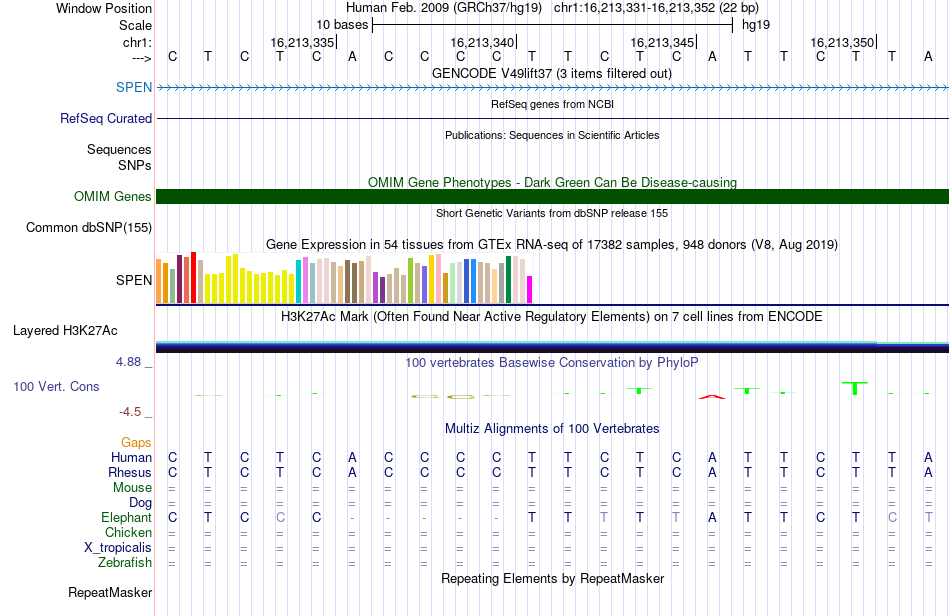Image resolution: width=950 pixels, height=616 pixels.
Task: Click the Elephant species label
Action: 127,517
